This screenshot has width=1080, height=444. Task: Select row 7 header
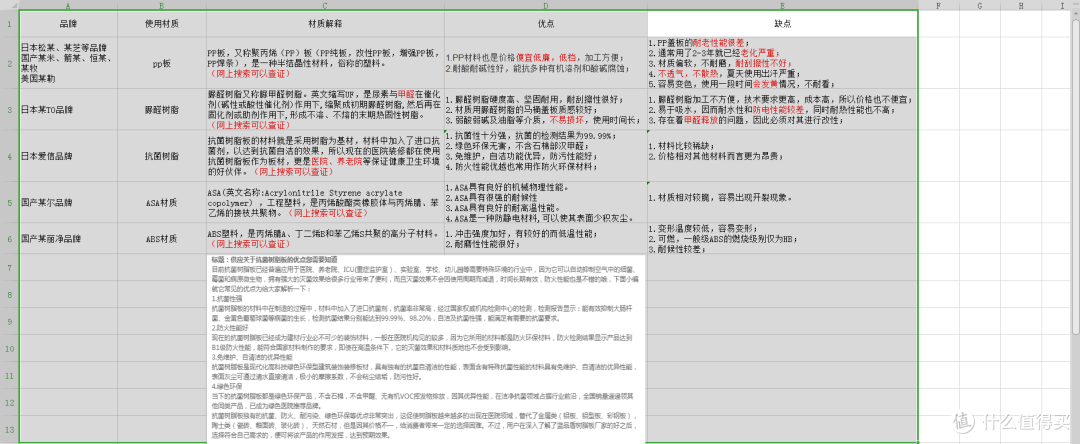[x=10, y=267]
